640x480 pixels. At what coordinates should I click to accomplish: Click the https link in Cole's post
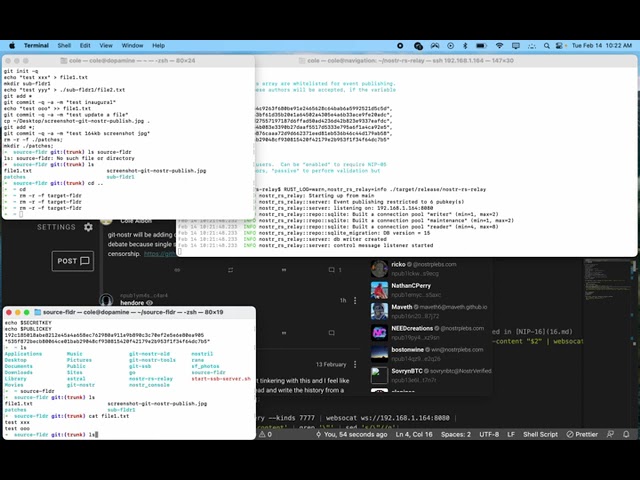160,254
